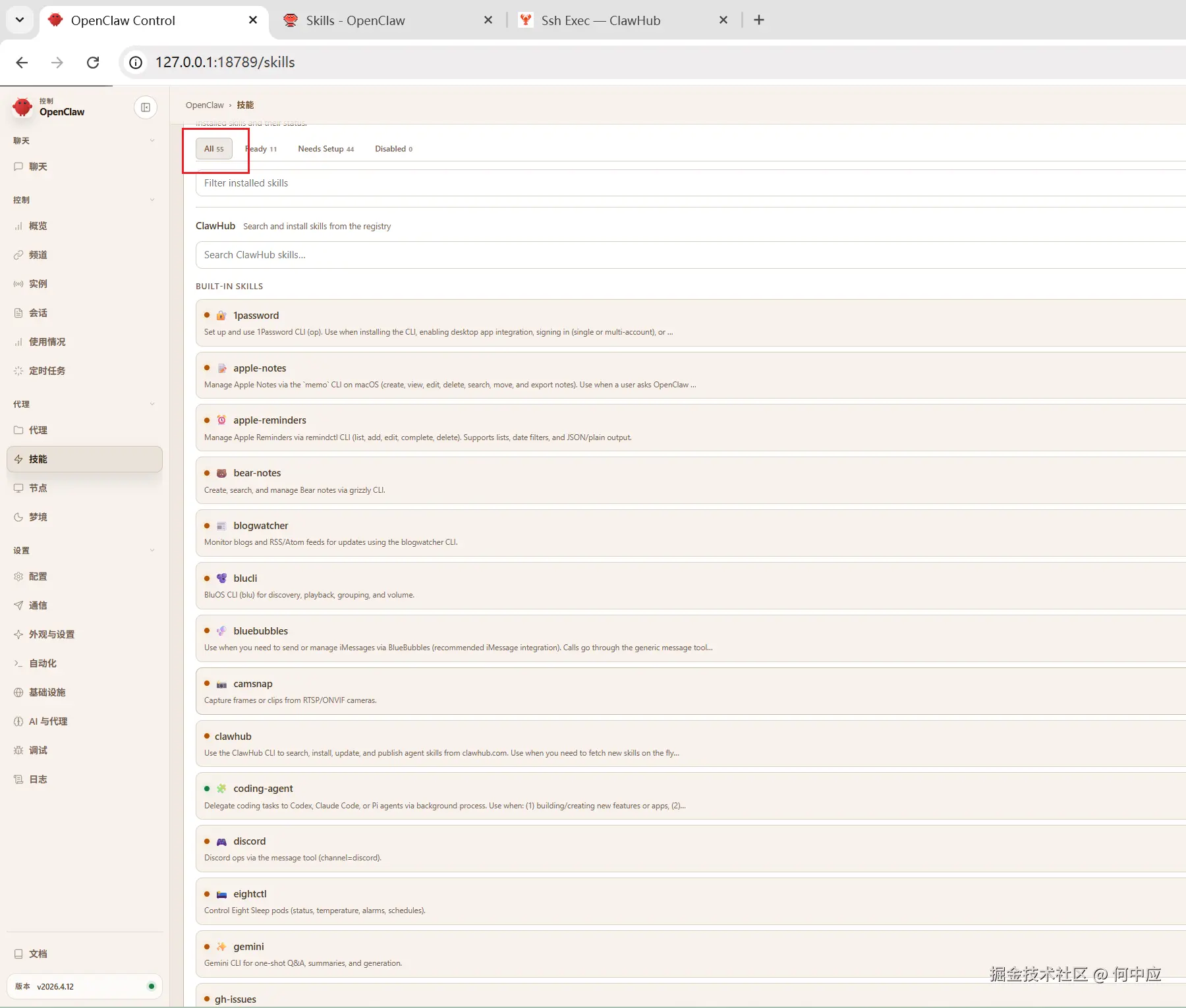Click the OpenClaw lobster logo
The height and width of the screenshot is (1008, 1186).
22,107
